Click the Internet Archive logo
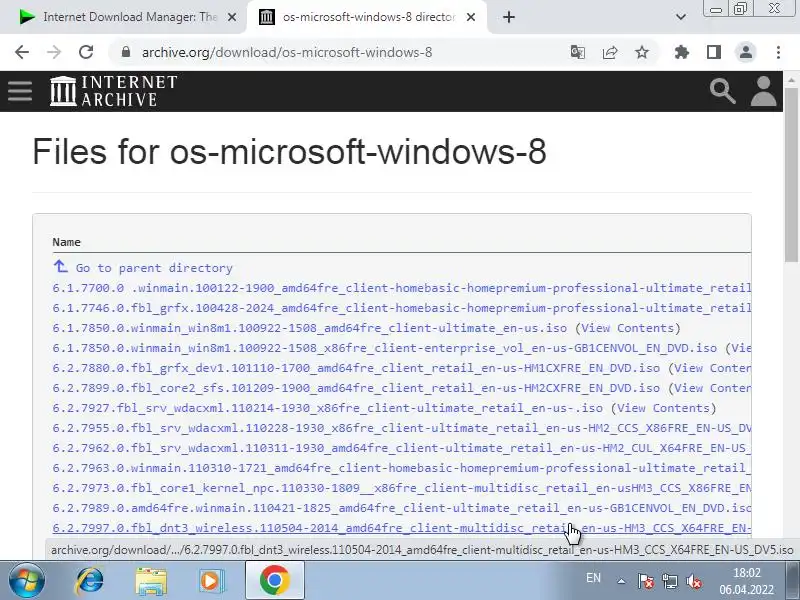The image size is (800, 600). point(114,91)
